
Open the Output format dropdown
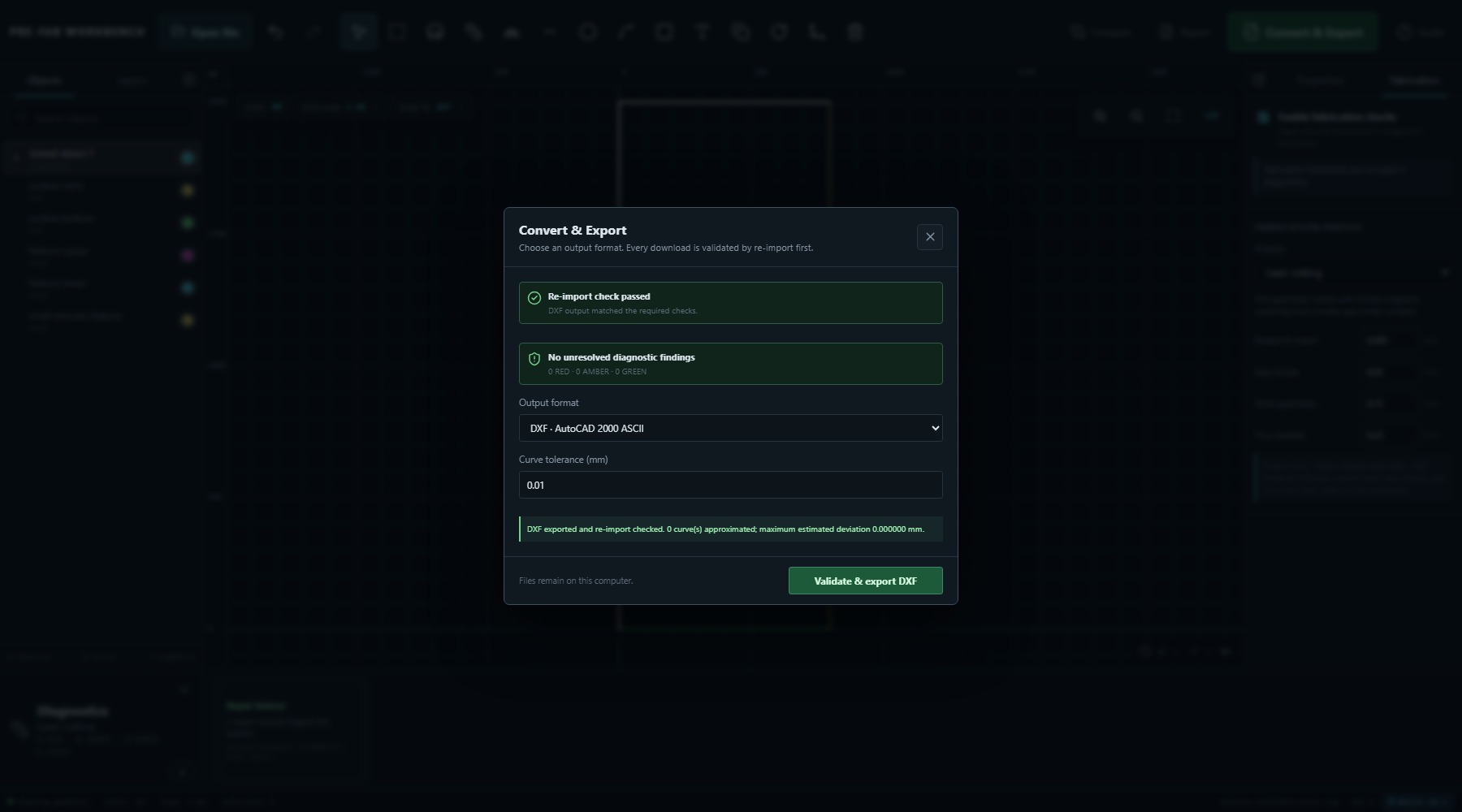pyautogui.click(x=730, y=428)
